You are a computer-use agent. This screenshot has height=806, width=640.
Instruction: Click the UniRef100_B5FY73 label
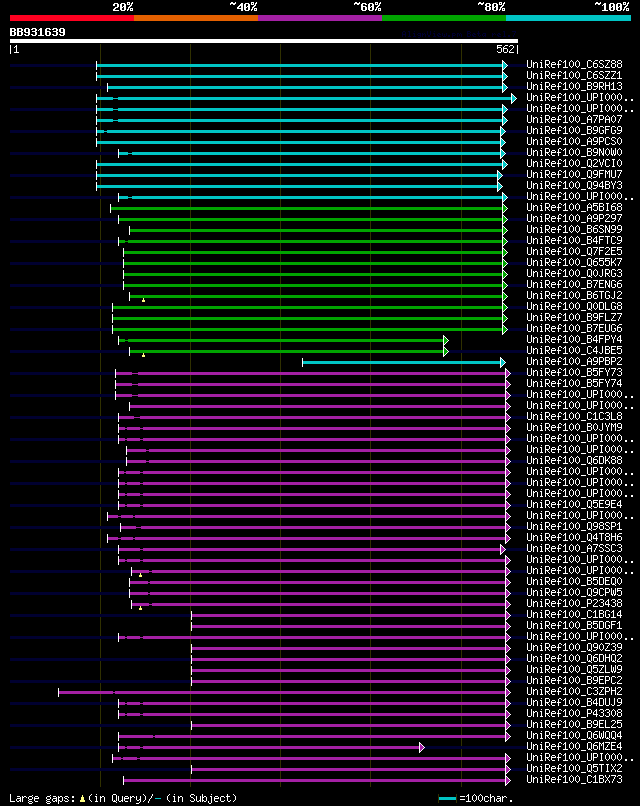coord(574,372)
